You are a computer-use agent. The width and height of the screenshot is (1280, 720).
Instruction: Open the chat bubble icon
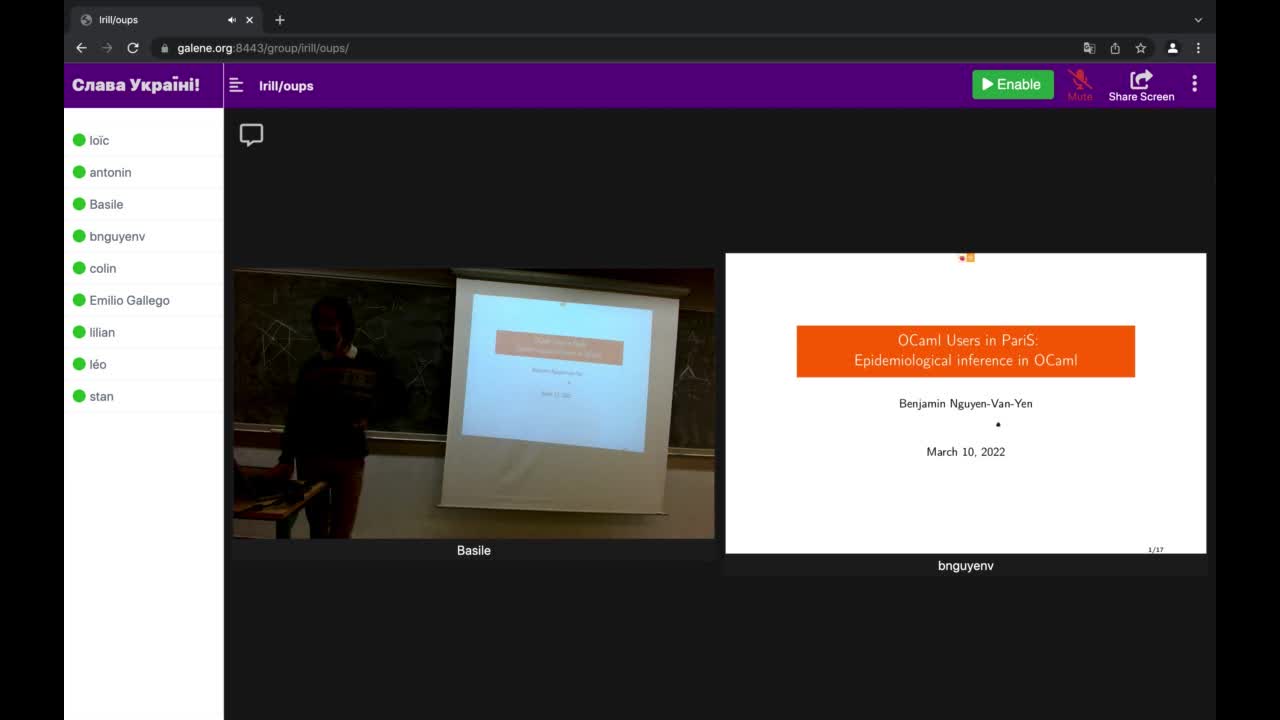(x=251, y=135)
